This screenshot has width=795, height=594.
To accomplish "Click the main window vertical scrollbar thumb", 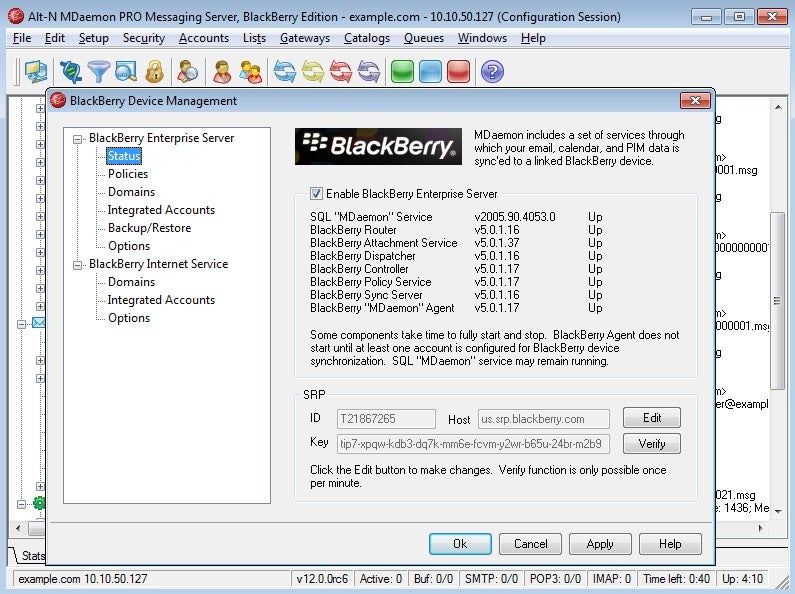I will tap(777, 301).
